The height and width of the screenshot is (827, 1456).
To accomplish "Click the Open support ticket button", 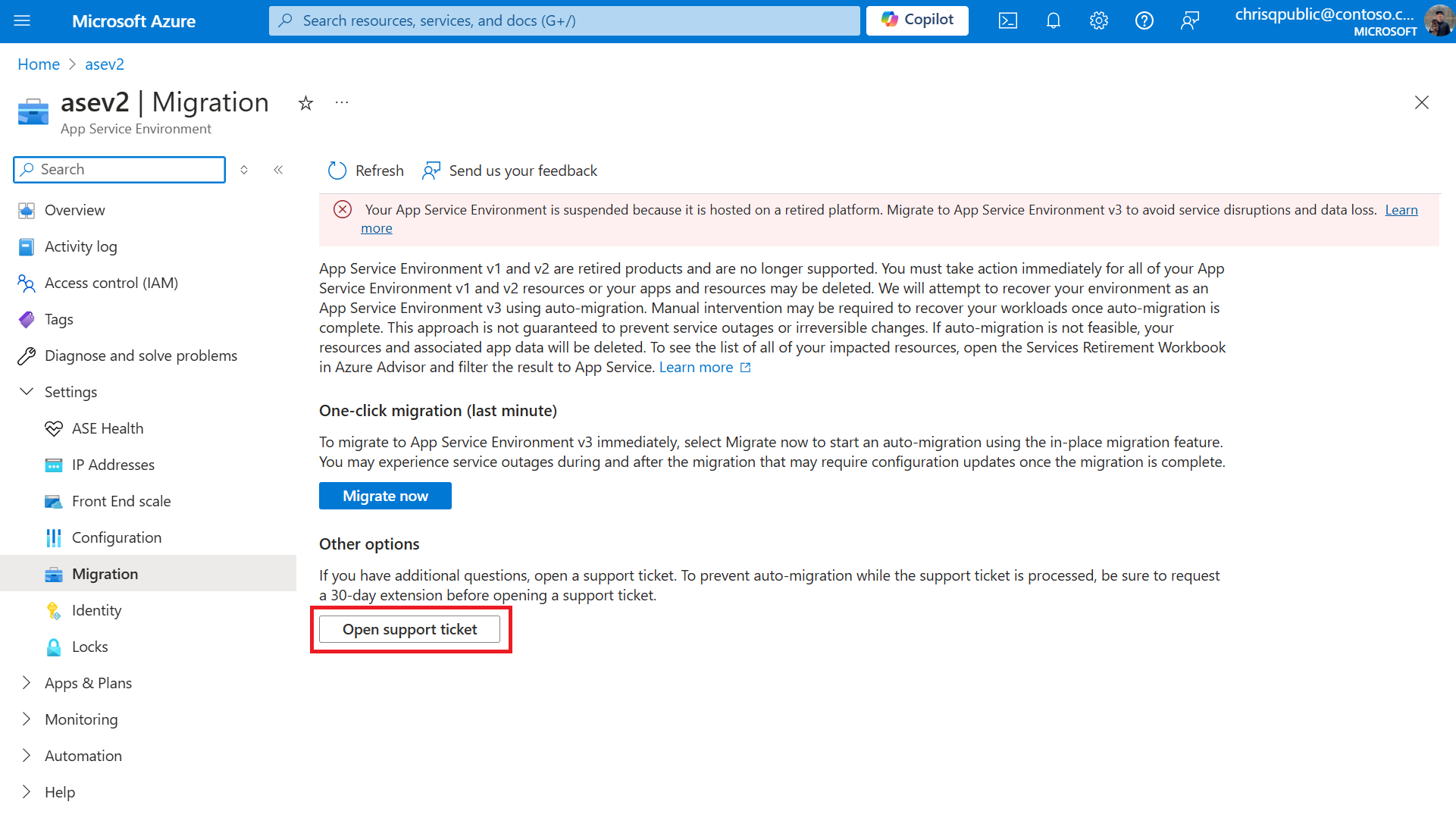I will pyautogui.click(x=410, y=629).
